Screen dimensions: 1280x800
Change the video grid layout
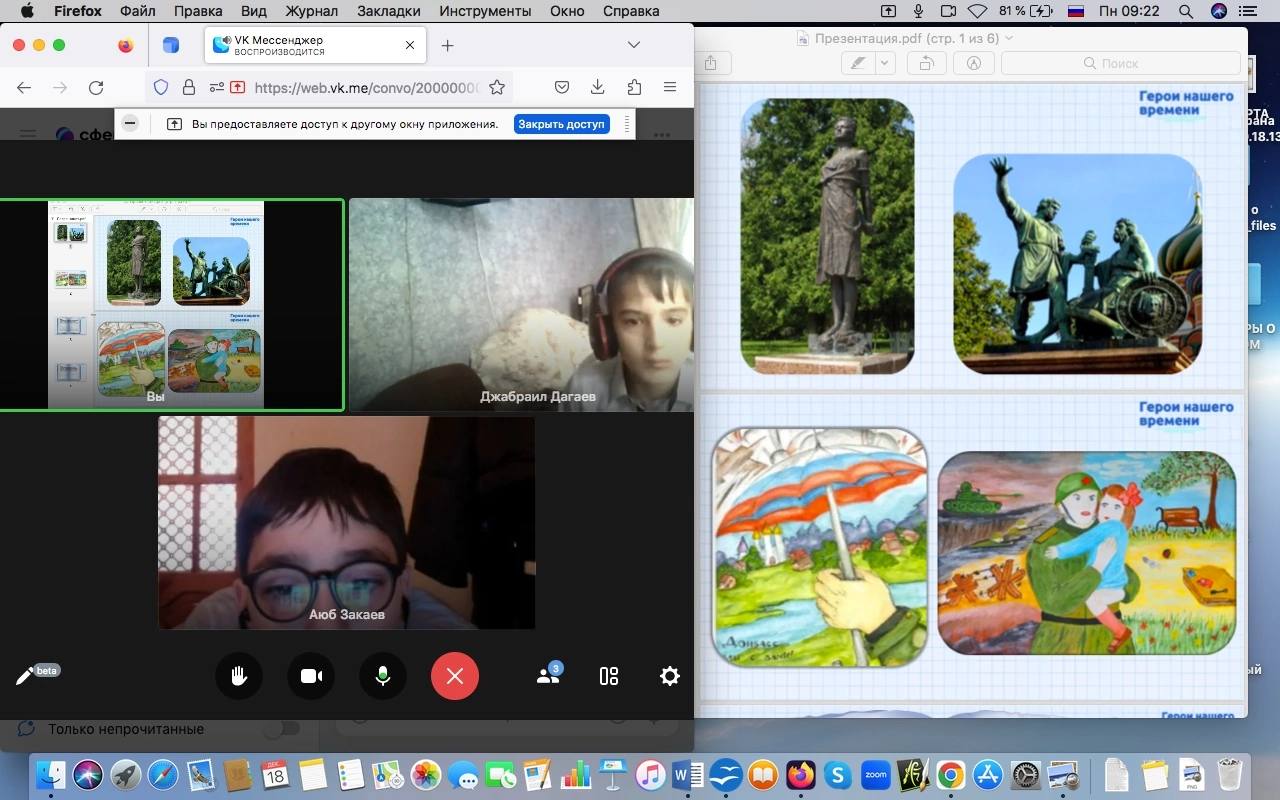[609, 676]
